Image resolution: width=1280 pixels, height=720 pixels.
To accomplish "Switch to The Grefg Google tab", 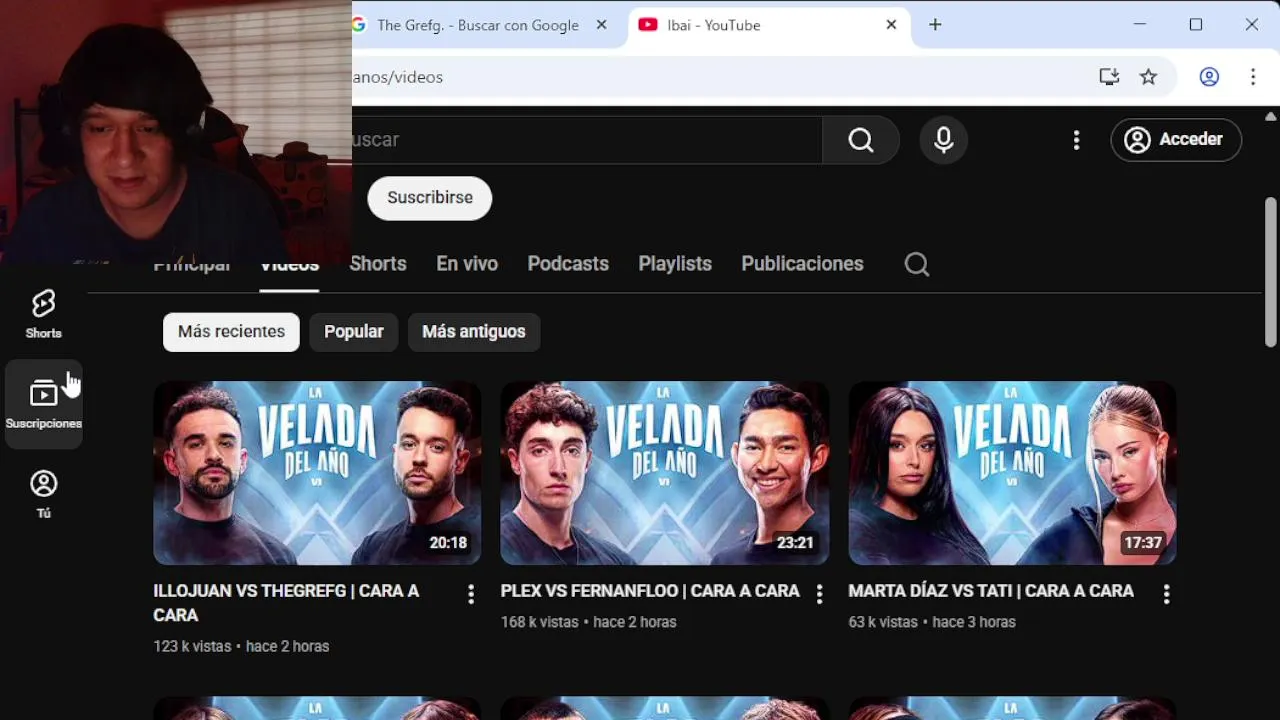I will pos(478,25).
